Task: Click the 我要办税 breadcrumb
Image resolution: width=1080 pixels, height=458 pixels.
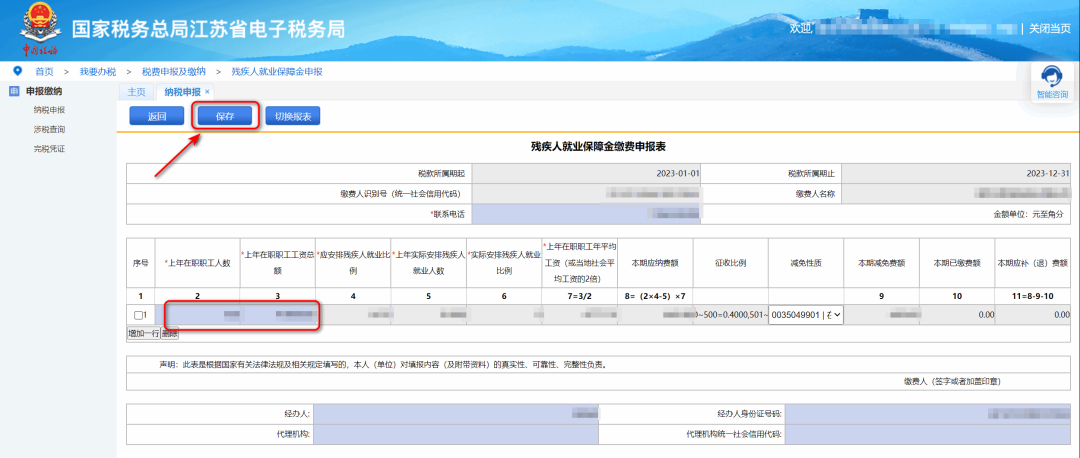Action: pos(98,72)
